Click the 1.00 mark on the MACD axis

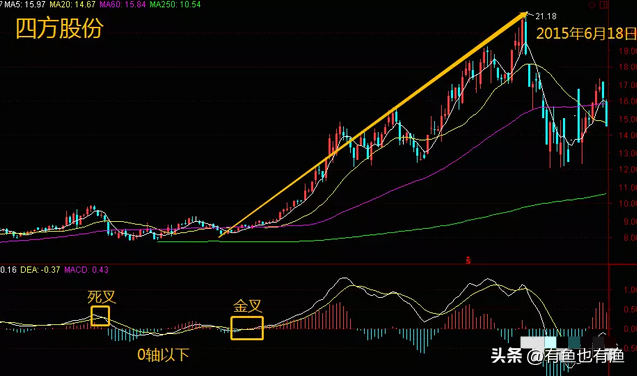[x=630, y=290]
